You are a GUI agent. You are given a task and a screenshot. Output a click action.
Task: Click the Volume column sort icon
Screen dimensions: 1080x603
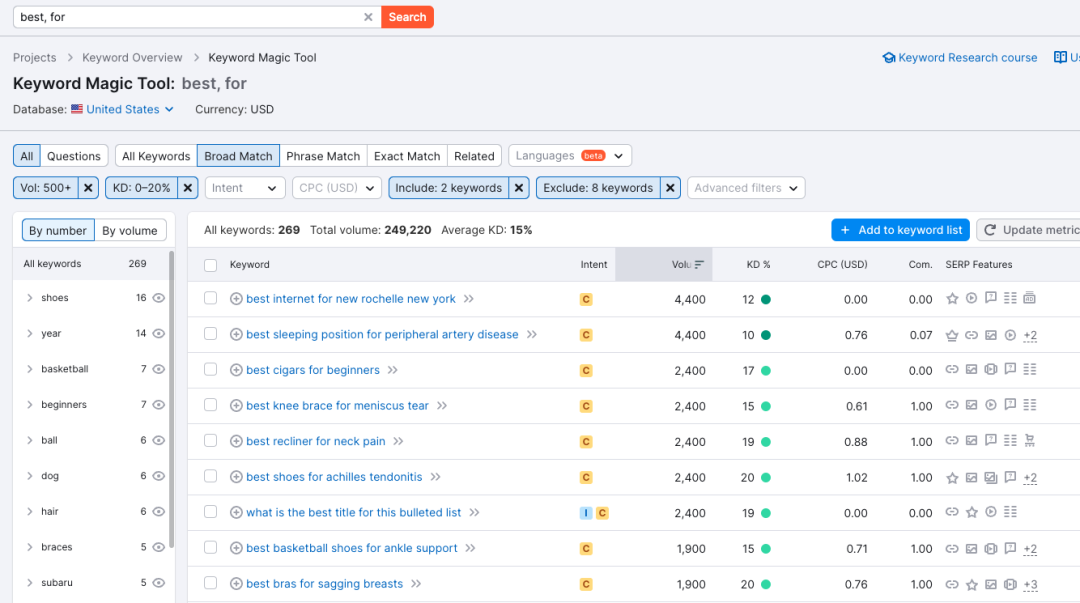click(x=699, y=265)
